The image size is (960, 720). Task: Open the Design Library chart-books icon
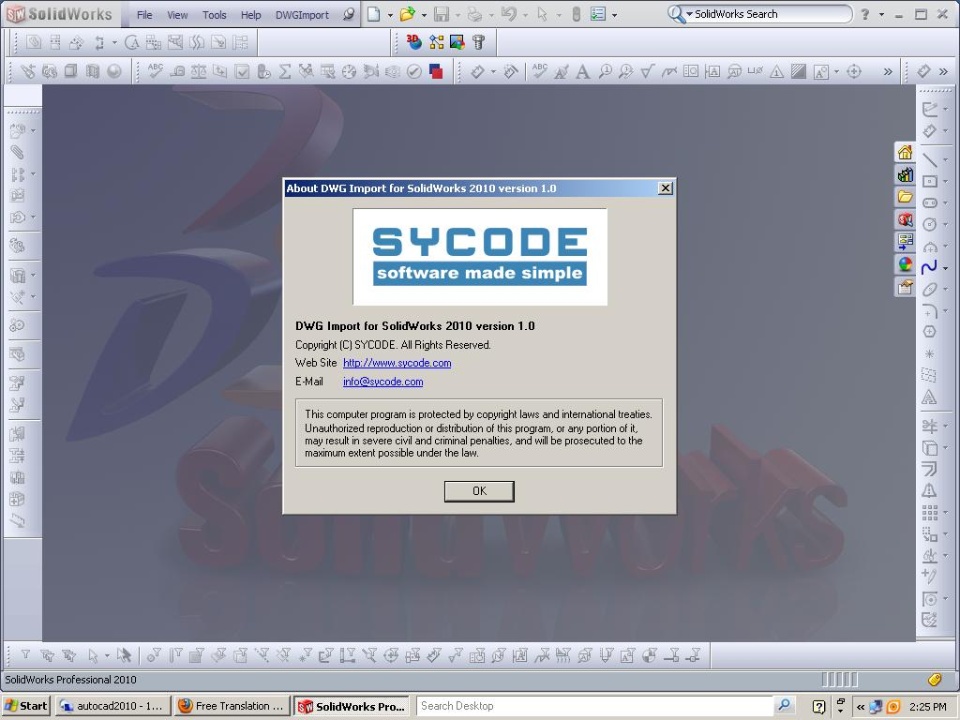905,174
